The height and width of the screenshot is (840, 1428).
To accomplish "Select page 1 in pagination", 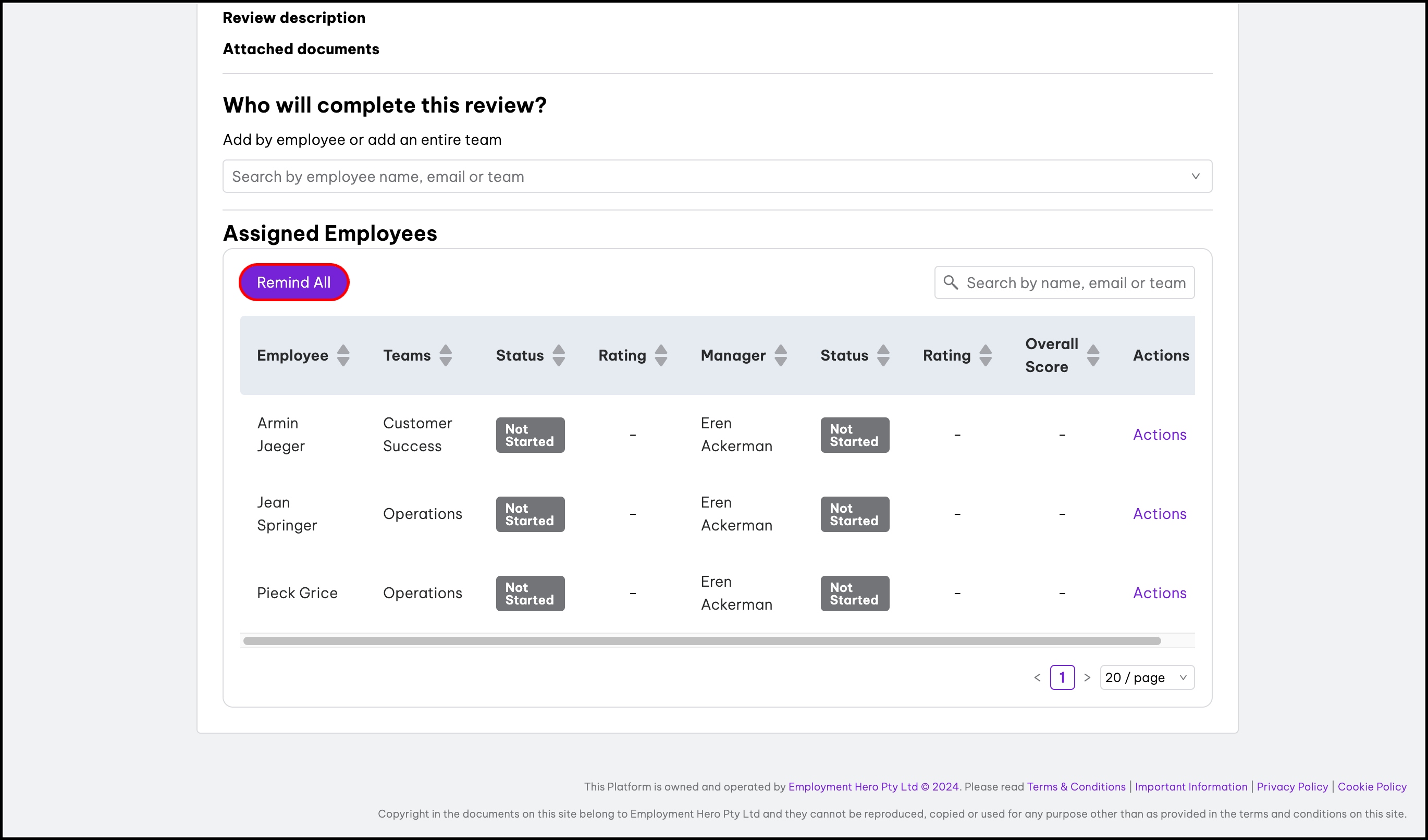I will 1062,677.
